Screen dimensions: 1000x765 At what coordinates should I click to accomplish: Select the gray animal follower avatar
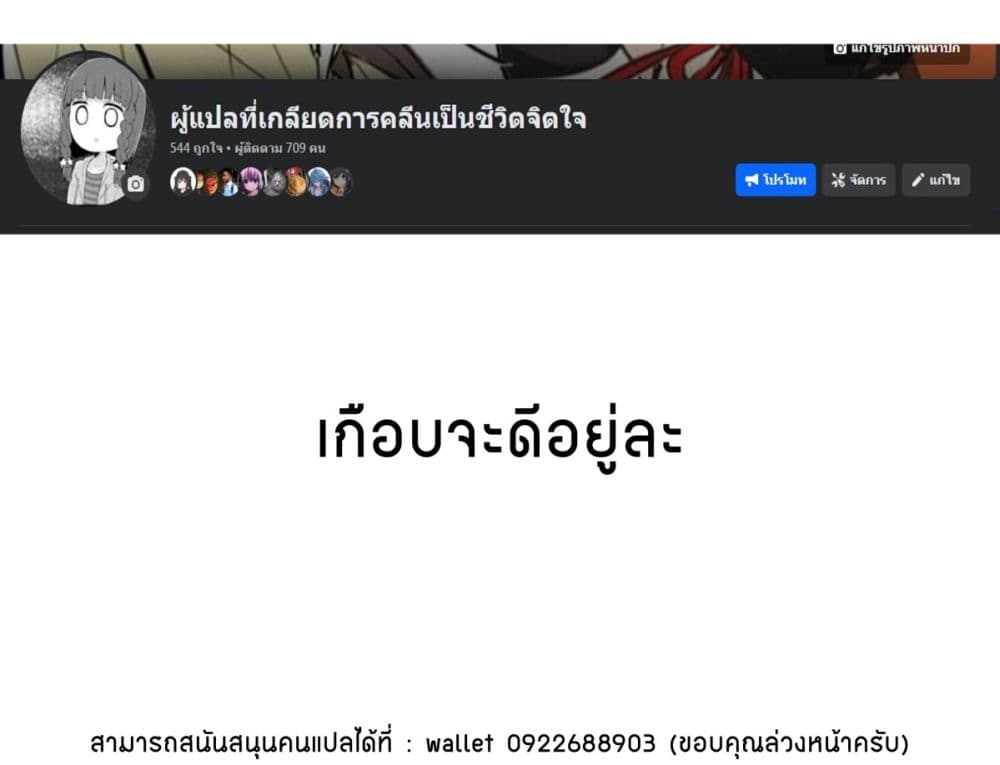pyautogui.click(x=273, y=182)
